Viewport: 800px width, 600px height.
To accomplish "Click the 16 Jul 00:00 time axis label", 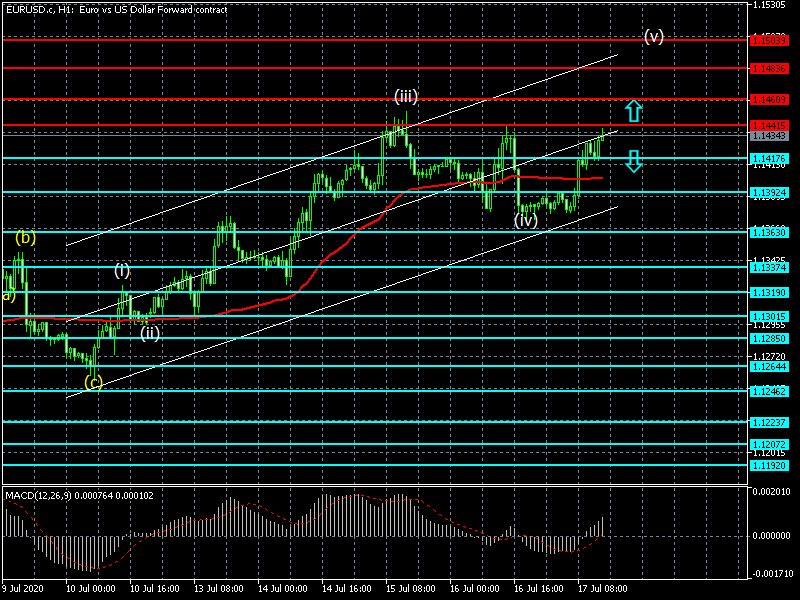I will (476, 588).
